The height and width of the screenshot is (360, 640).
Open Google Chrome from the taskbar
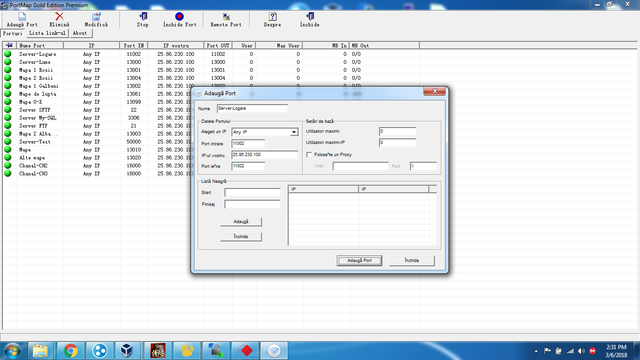(70, 351)
